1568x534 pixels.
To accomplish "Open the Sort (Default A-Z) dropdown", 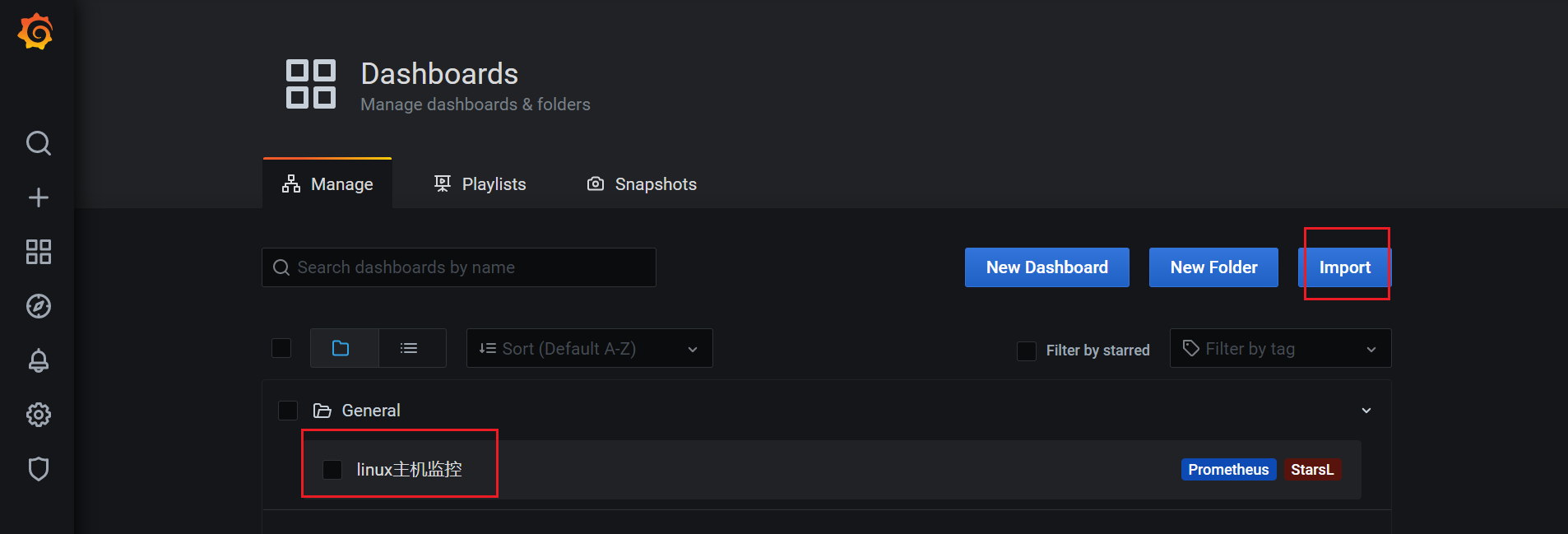I will click(x=589, y=349).
